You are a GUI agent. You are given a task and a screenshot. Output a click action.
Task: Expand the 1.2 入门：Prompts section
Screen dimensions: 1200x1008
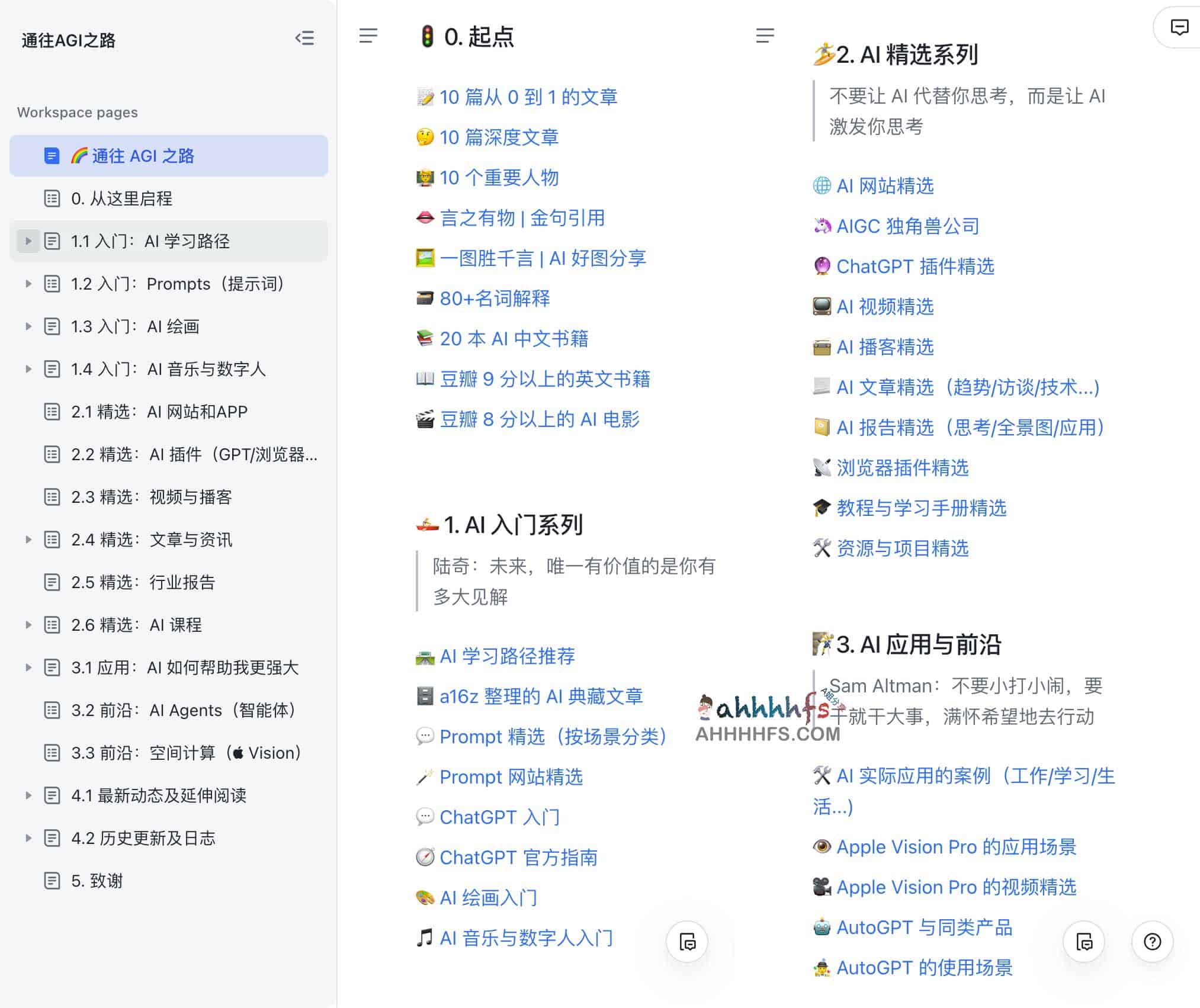pyautogui.click(x=28, y=284)
